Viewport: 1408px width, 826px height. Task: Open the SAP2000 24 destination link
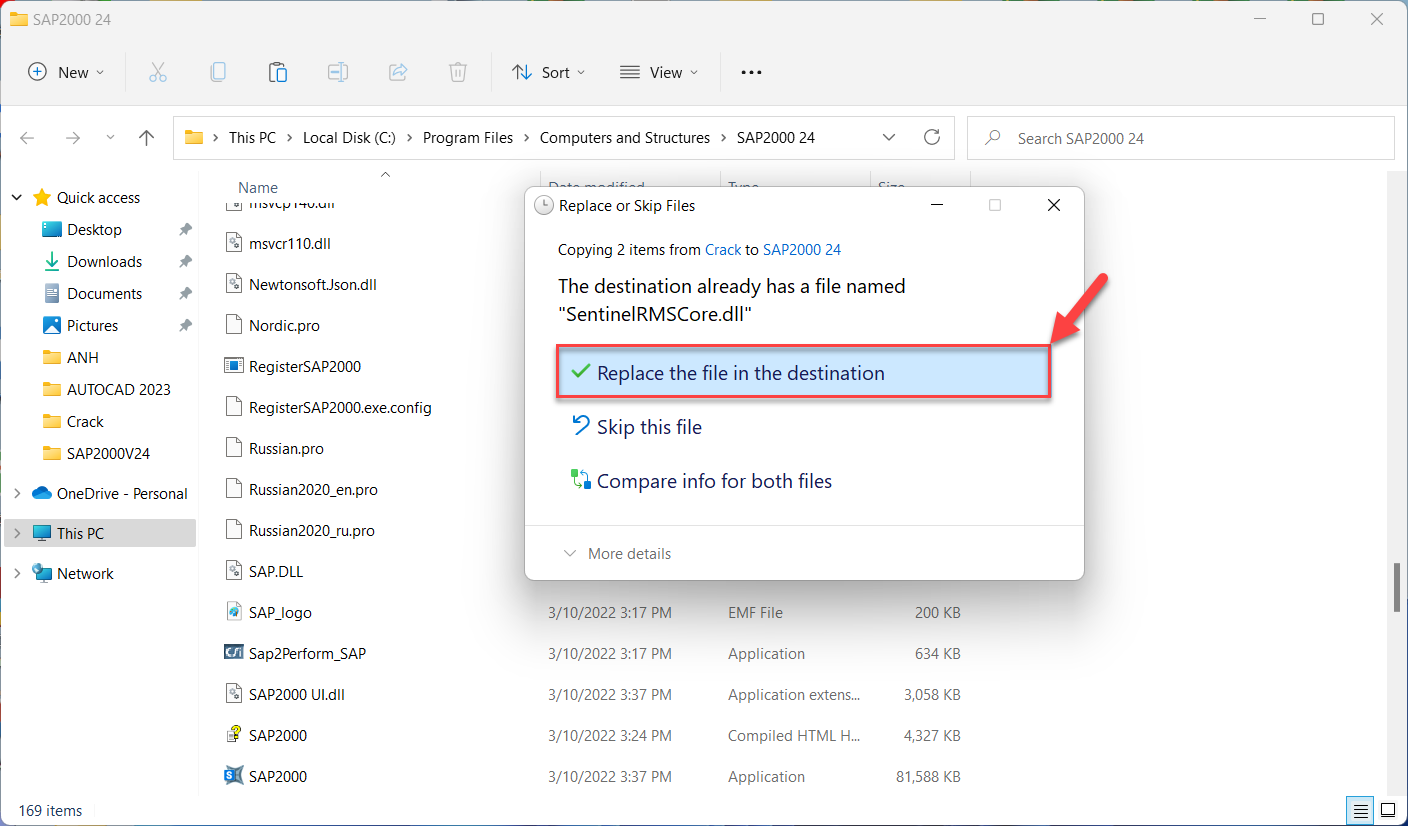pos(802,250)
